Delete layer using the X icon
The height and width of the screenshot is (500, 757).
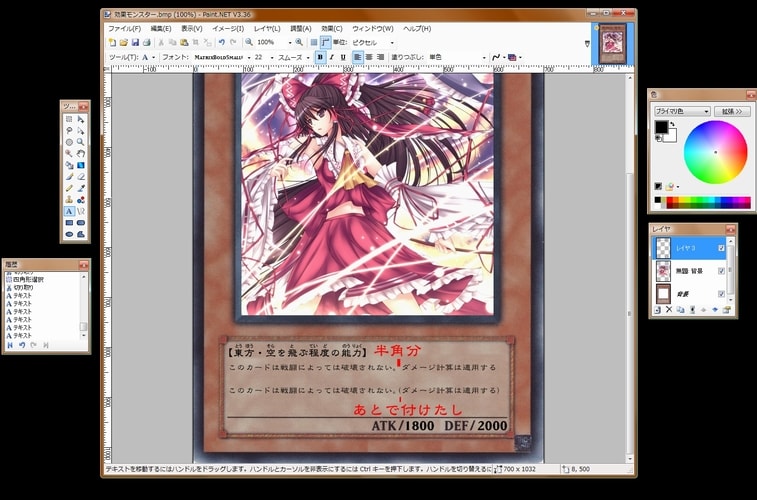coord(669,310)
